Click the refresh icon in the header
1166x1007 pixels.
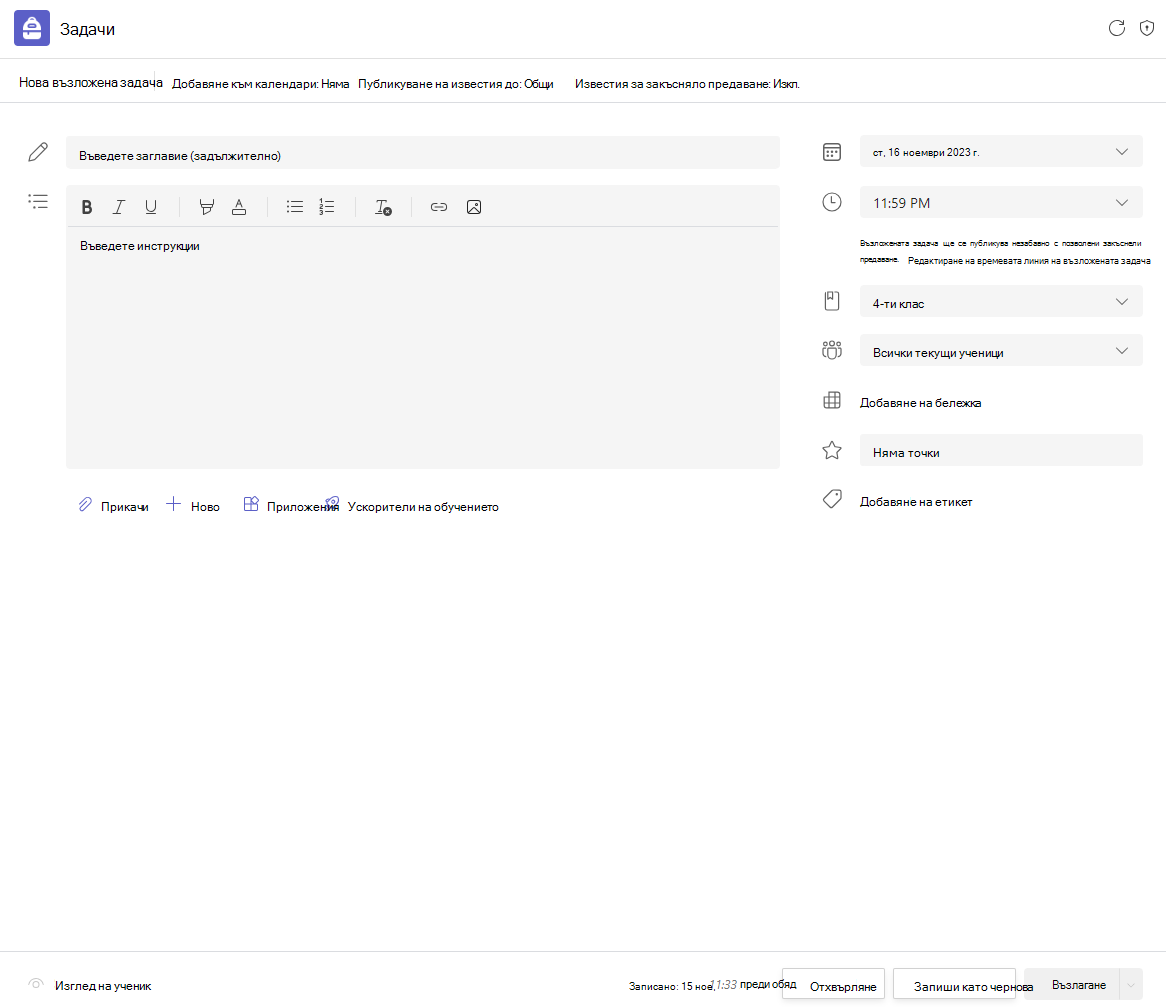(x=1116, y=28)
